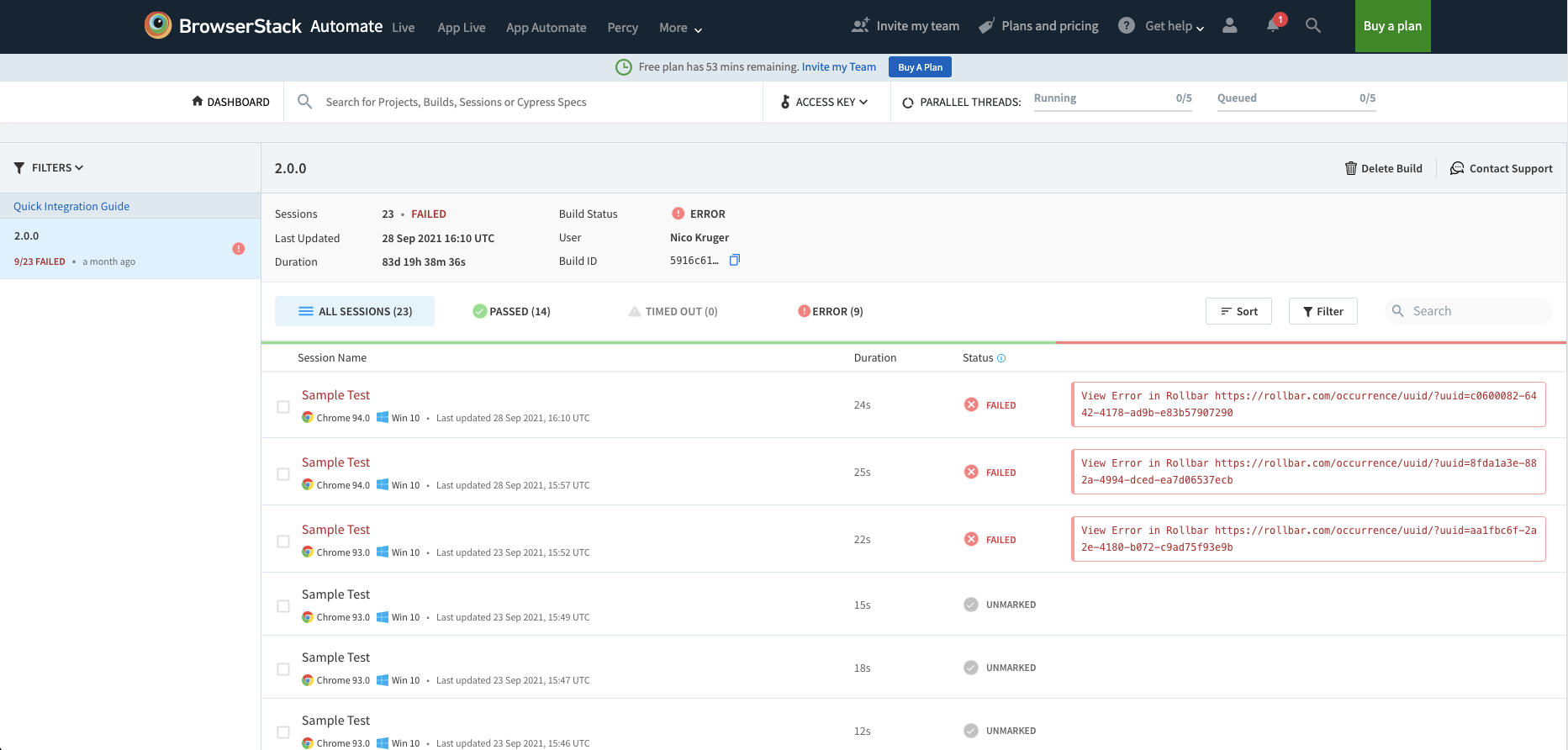1568x750 pixels.
Task: Click the parallel threads refresh icon
Action: coord(908,103)
